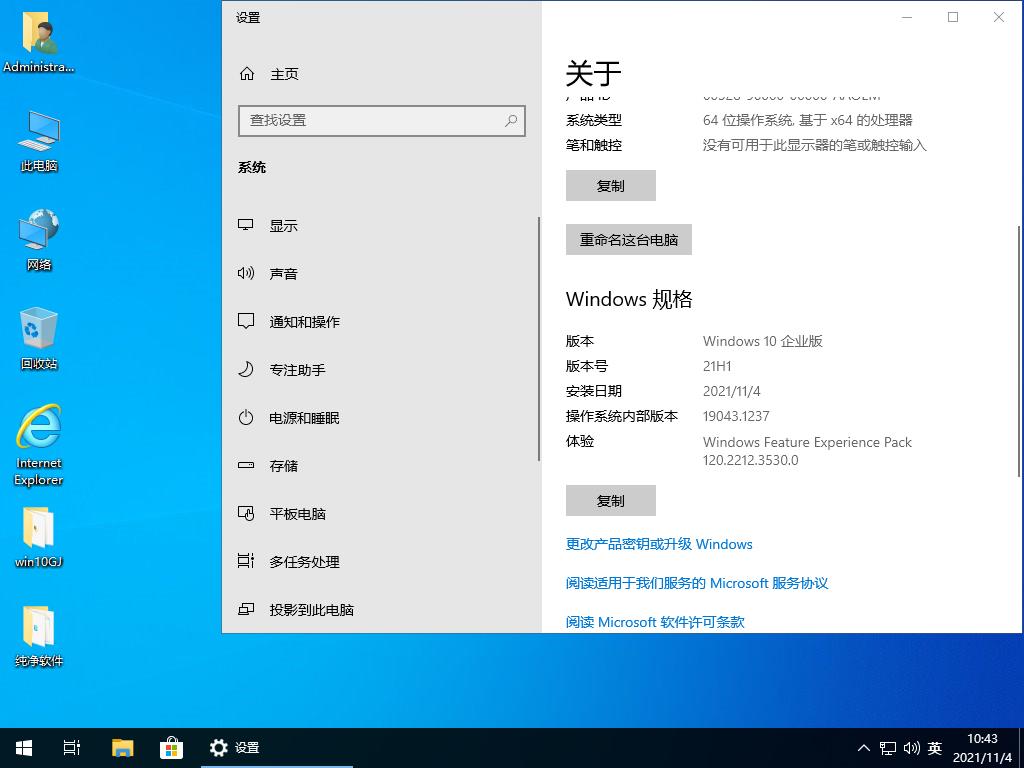
Task: Select the 专注助手 moon icon
Action: coord(246,370)
